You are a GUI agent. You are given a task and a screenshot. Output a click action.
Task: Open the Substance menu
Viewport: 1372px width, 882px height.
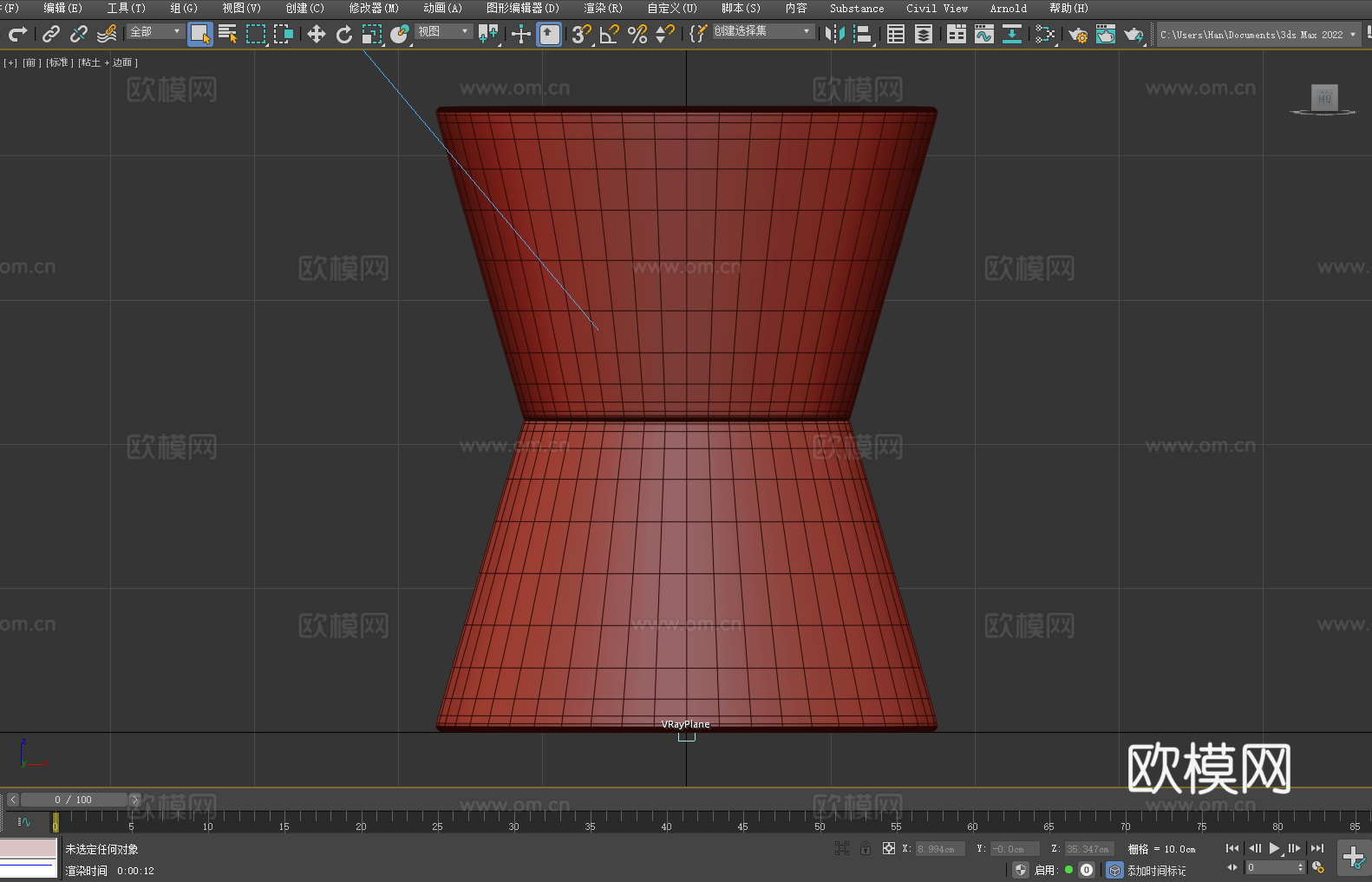coord(857,8)
